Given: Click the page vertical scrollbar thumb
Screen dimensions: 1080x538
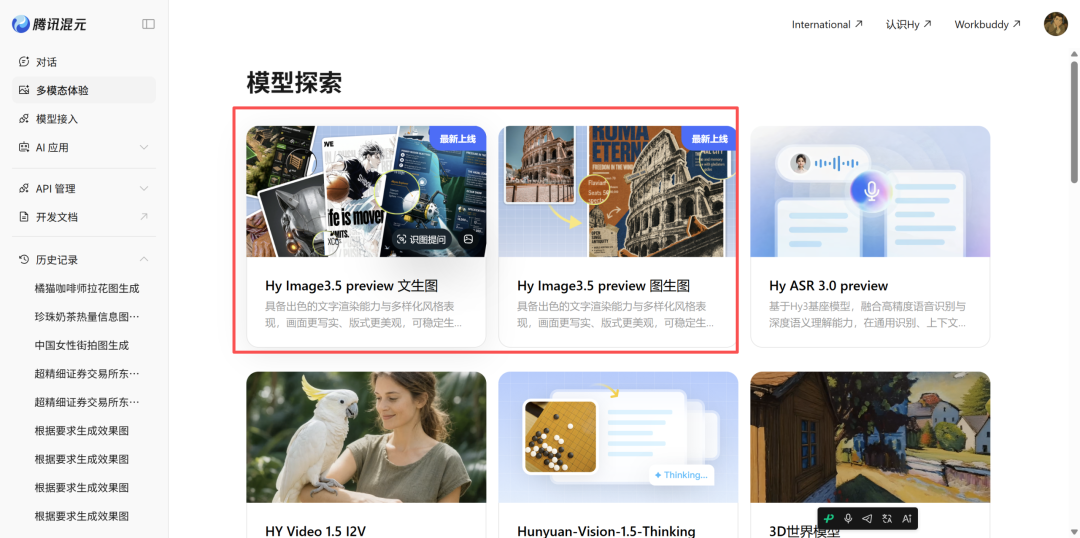Looking at the screenshot, I should coord(1074,122).
